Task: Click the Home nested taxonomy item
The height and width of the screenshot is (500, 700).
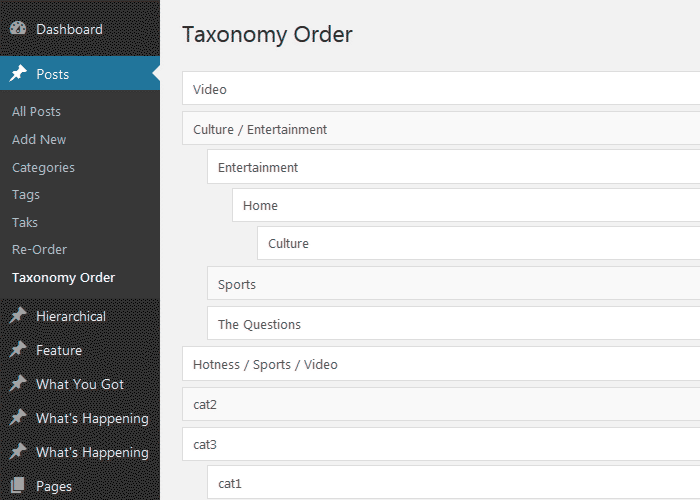Action: pyautogui.click(x=465, y=205)
